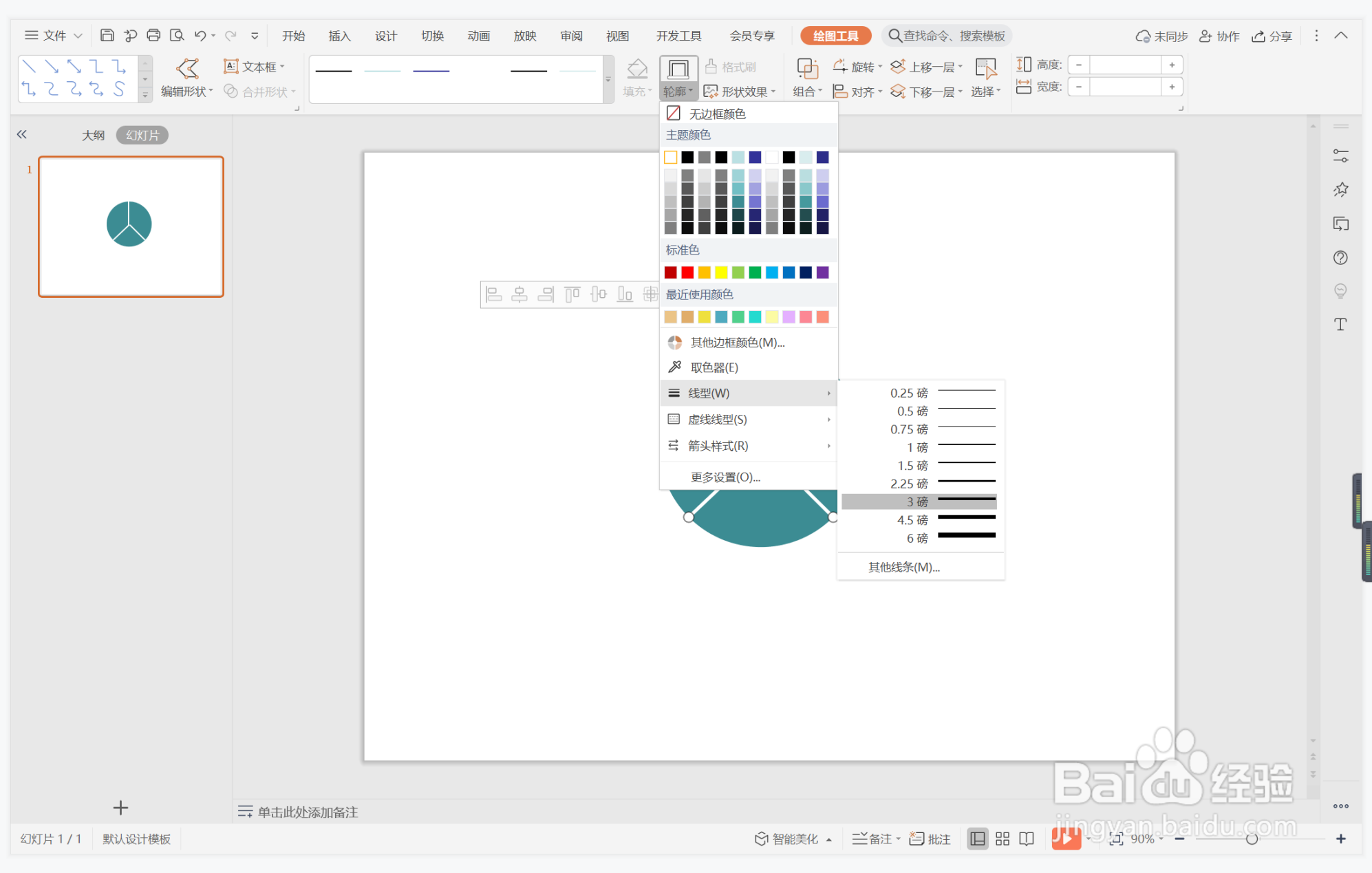
Task: Select 6 磅 line weight
Action: click(x=920, y=538)
